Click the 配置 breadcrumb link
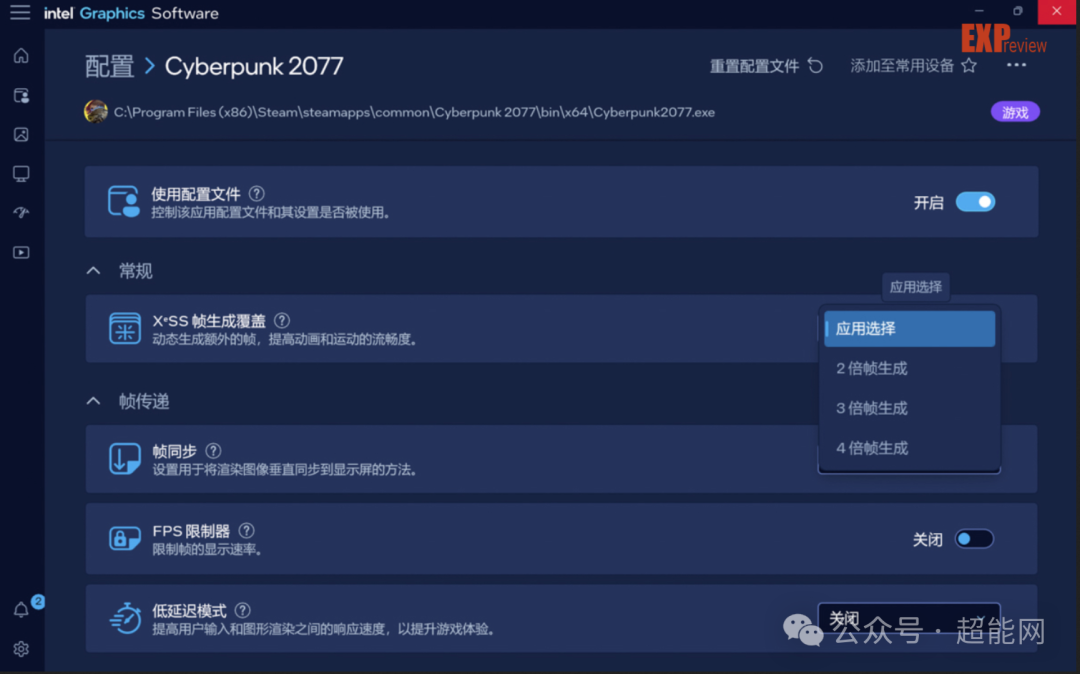The height and width of the screenshot is (674, 1080). pyautogui.click(x=110, y=66)
